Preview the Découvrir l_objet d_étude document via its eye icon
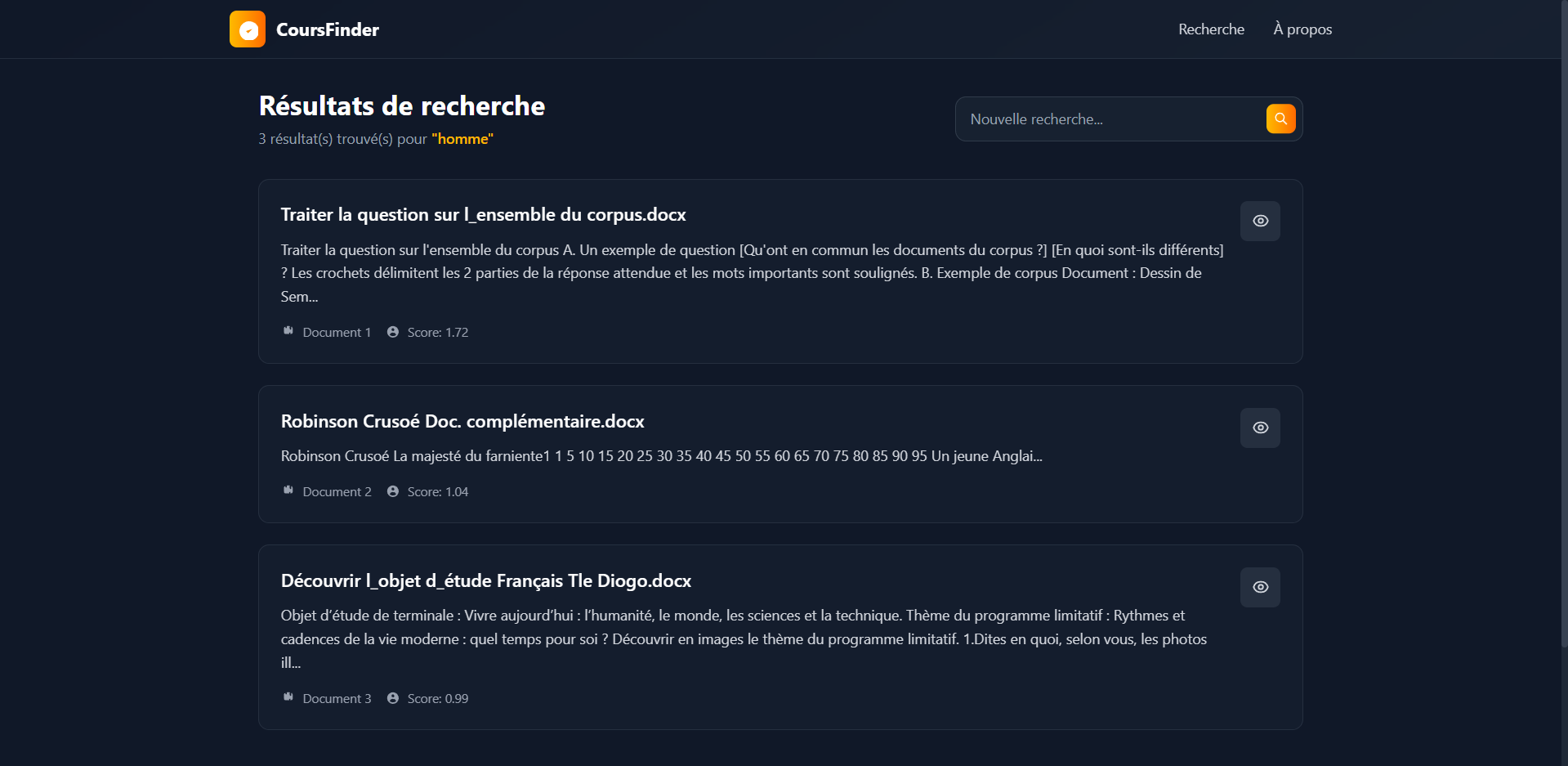This screenshot has height=766, width=1568. pos(1260,587)
